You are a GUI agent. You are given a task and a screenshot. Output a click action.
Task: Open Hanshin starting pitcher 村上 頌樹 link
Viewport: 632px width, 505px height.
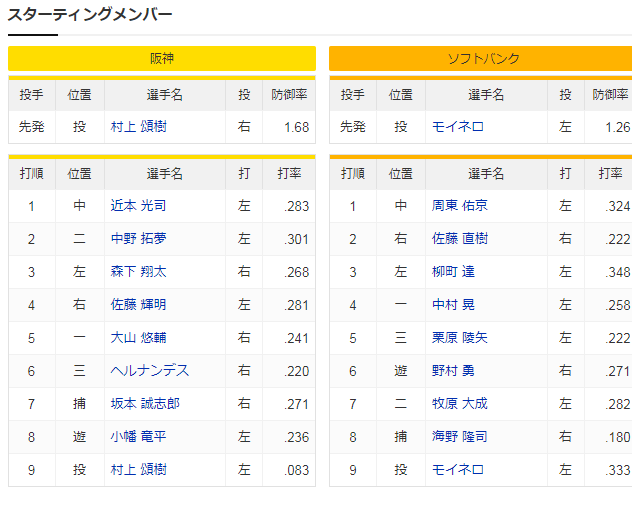click(138, 127)
